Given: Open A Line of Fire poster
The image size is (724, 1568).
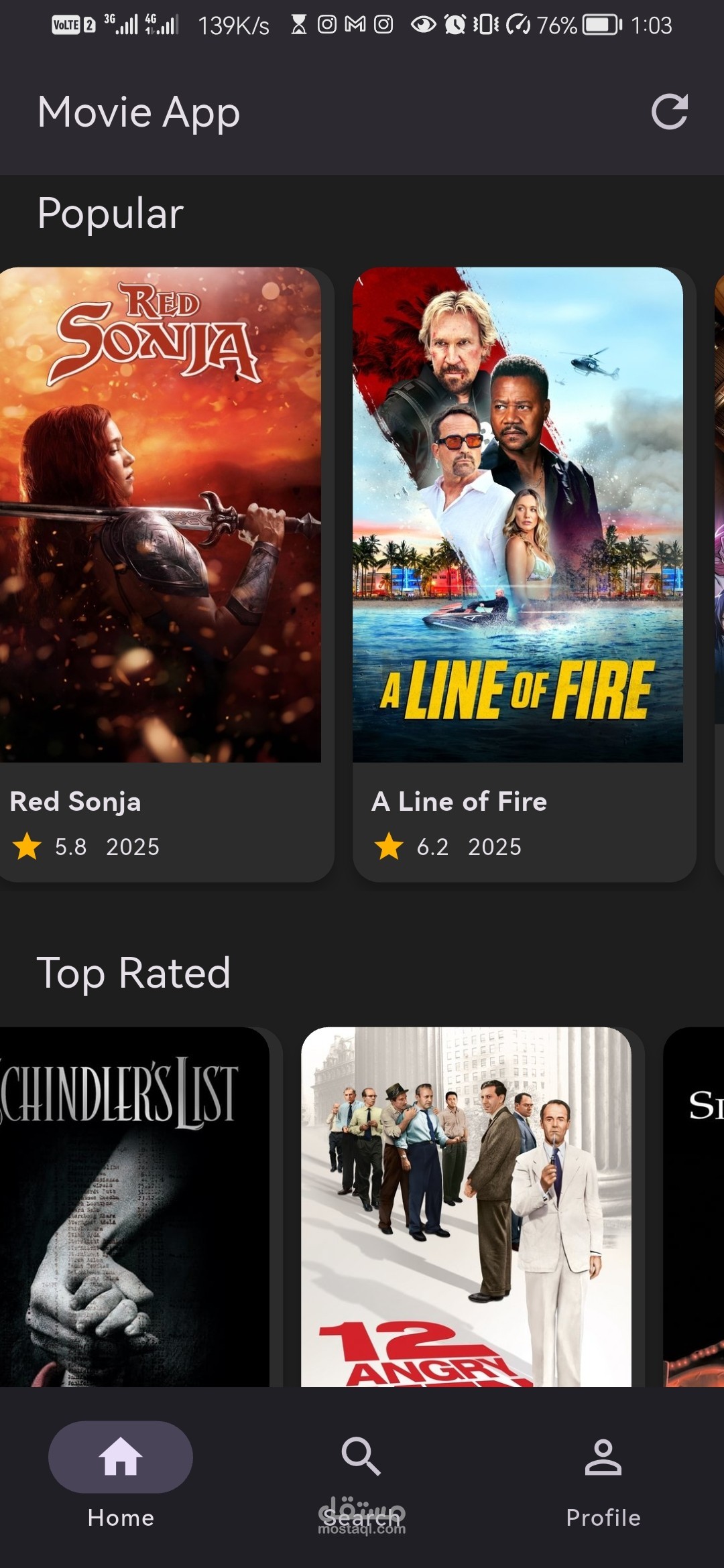Looking at the screenshot, I should point(518,515).
